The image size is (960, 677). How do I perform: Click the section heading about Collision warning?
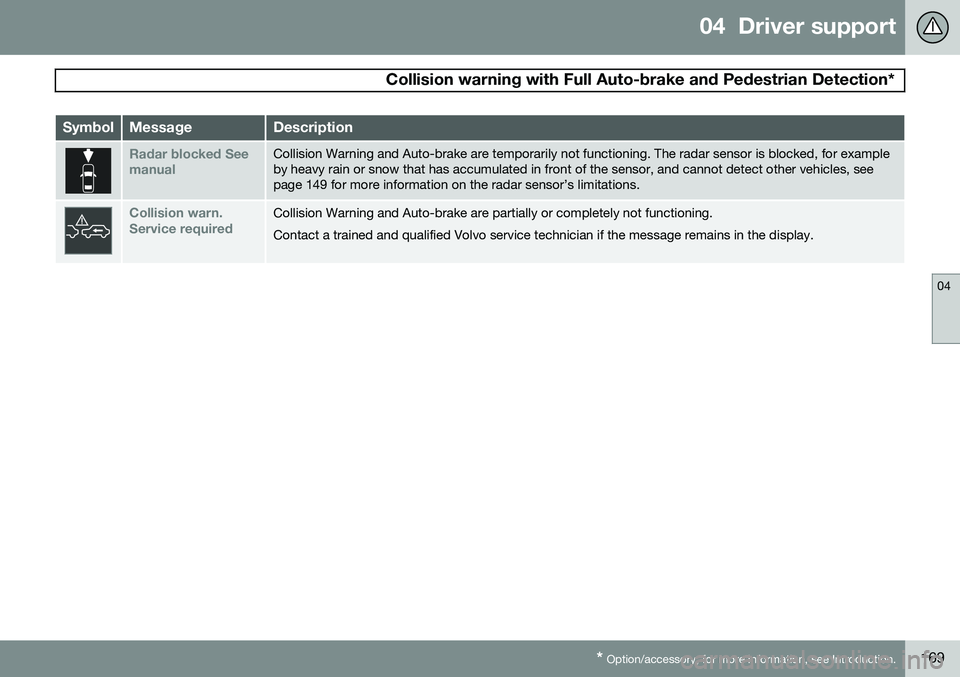point(640,80)
